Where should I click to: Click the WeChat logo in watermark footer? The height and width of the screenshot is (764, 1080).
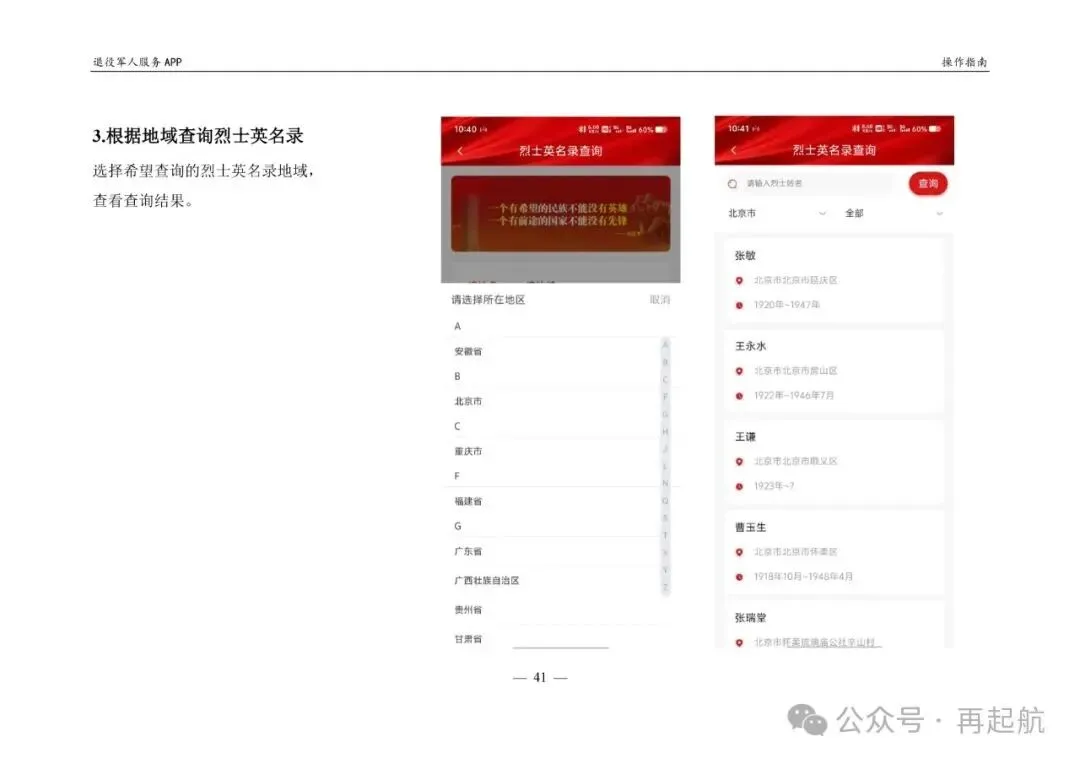[x=807, y=721]
